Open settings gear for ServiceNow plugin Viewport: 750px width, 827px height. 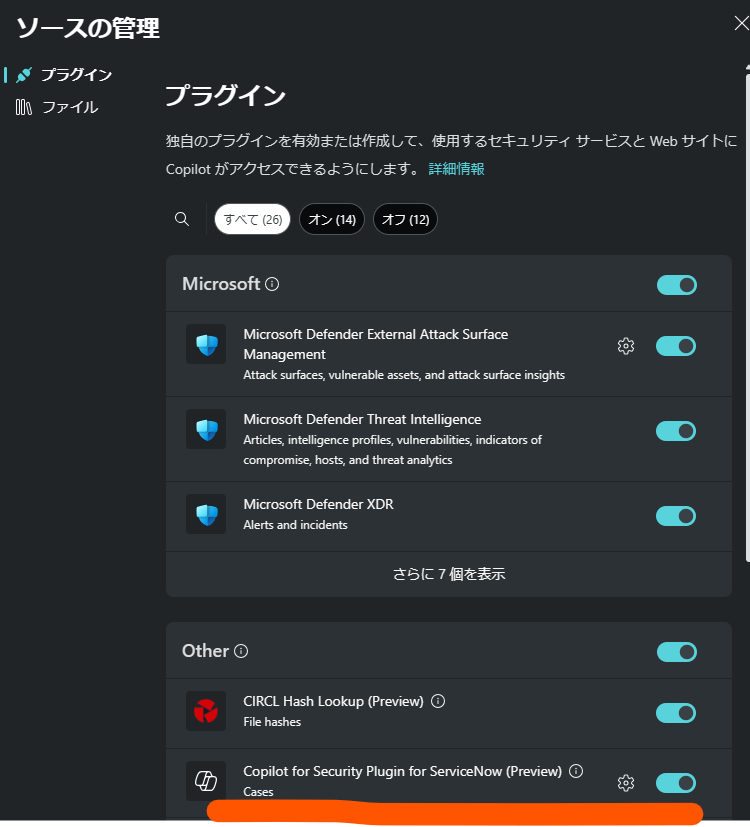[626, 783]
